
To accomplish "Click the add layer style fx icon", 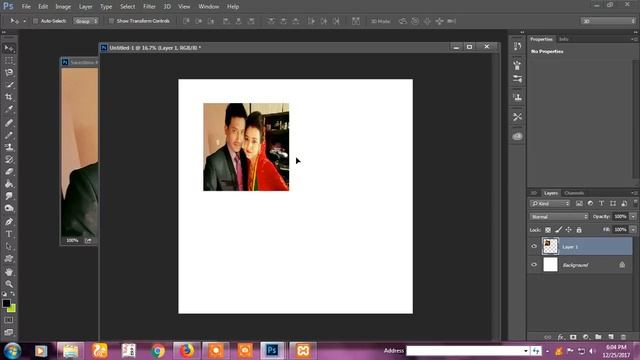I will (x=561, y=337).
